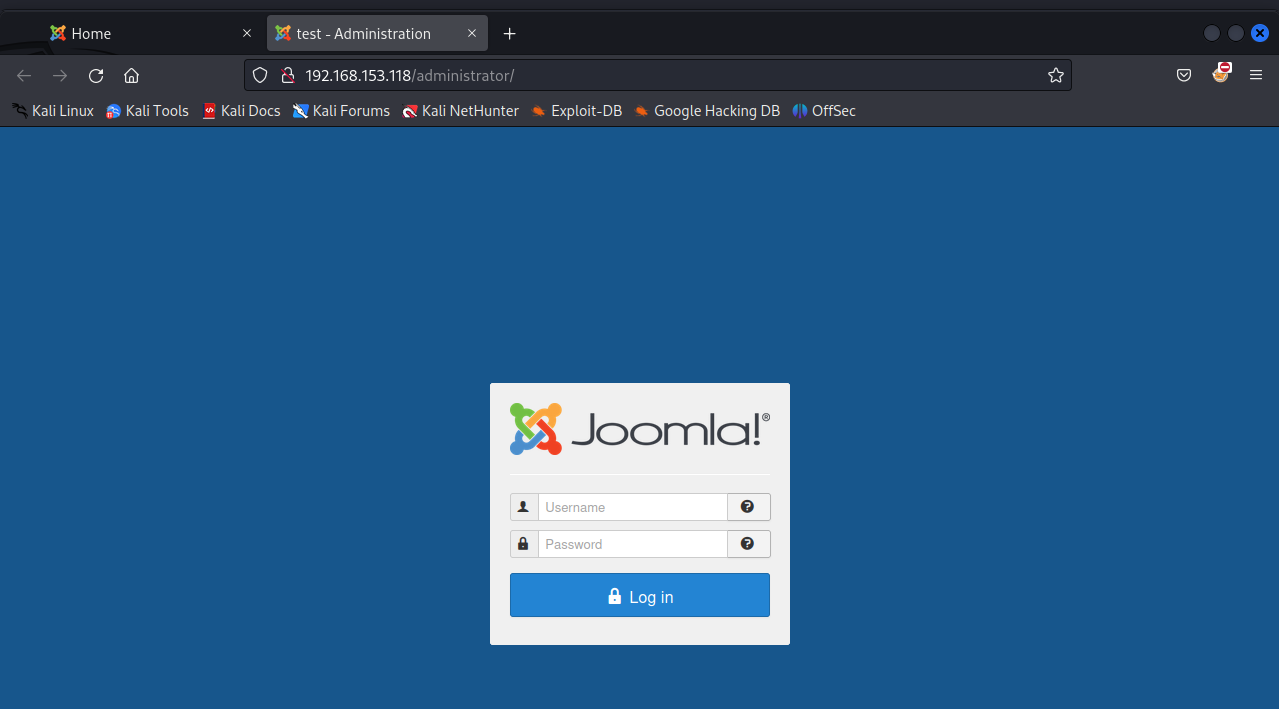
Task: Open a new browser tab
Action: pos(510,33)
